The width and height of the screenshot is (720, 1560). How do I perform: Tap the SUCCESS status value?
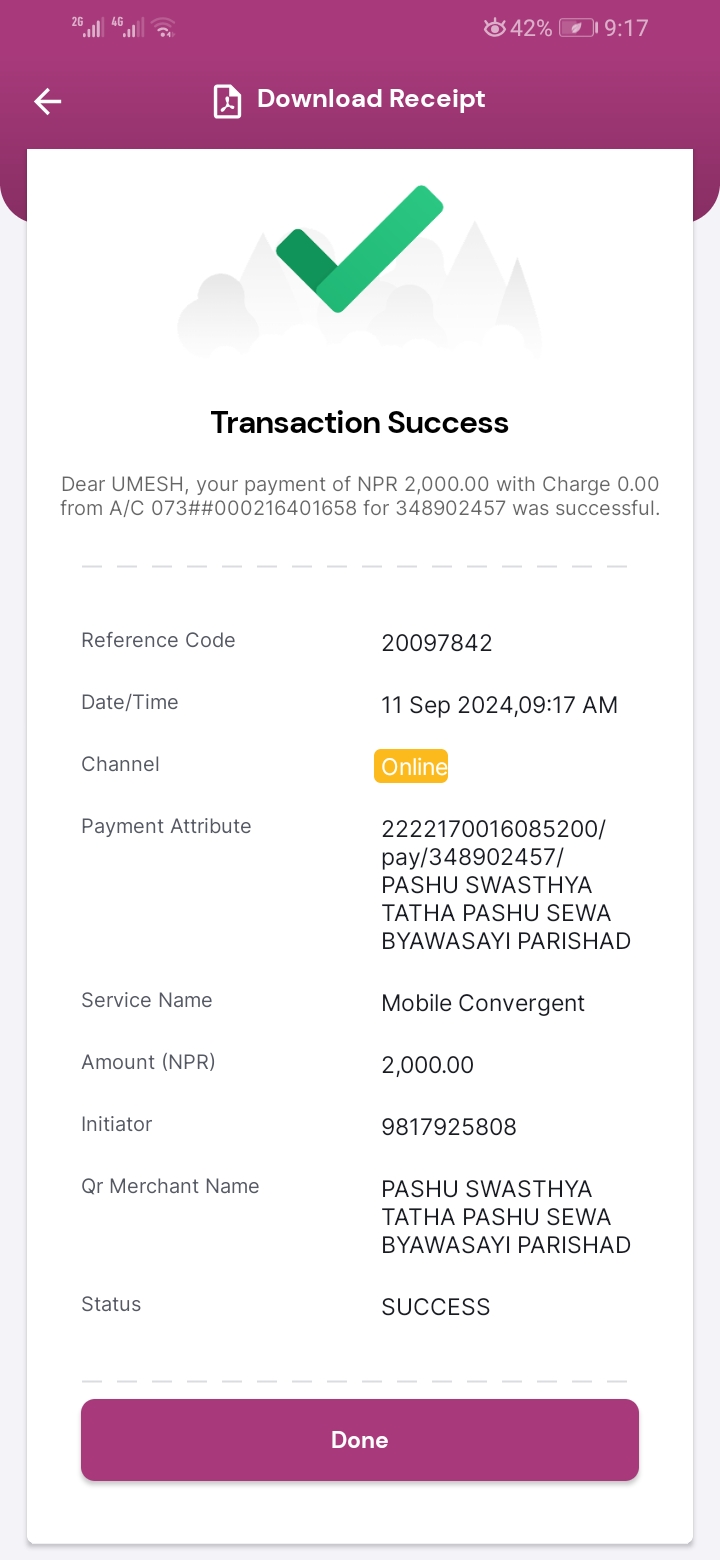point(436,1307)
